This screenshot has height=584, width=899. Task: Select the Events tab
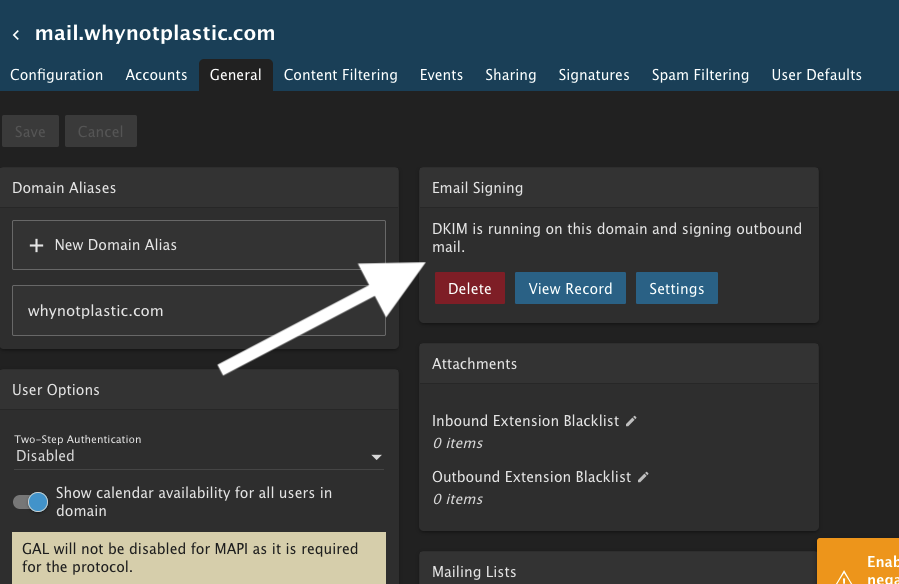[441, 75]
